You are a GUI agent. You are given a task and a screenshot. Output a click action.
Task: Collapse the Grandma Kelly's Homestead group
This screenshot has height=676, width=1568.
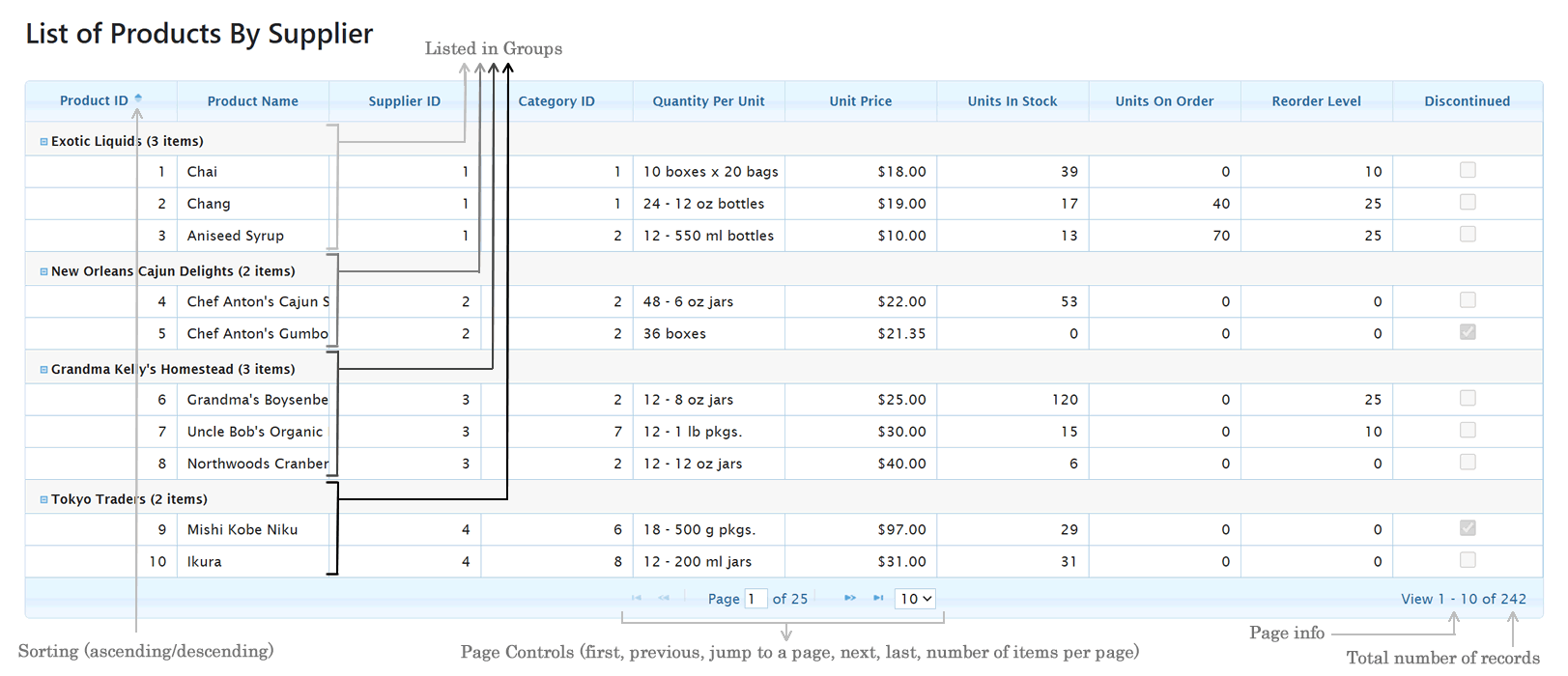tap(43, 369)
